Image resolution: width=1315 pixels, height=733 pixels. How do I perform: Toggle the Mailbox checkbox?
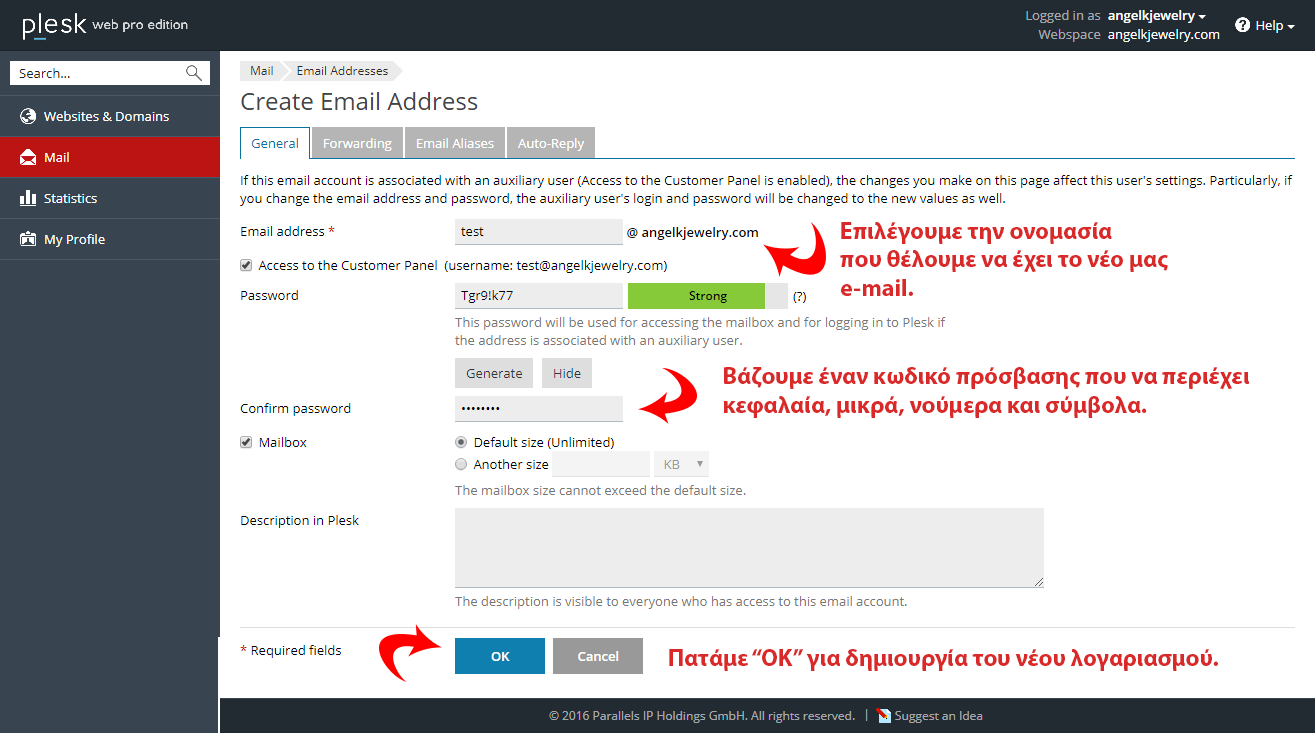coord(246,442)
